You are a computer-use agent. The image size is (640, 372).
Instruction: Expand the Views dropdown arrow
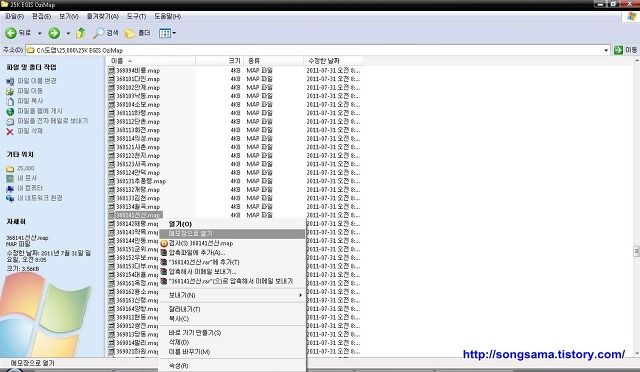click(x=174, y=33)
